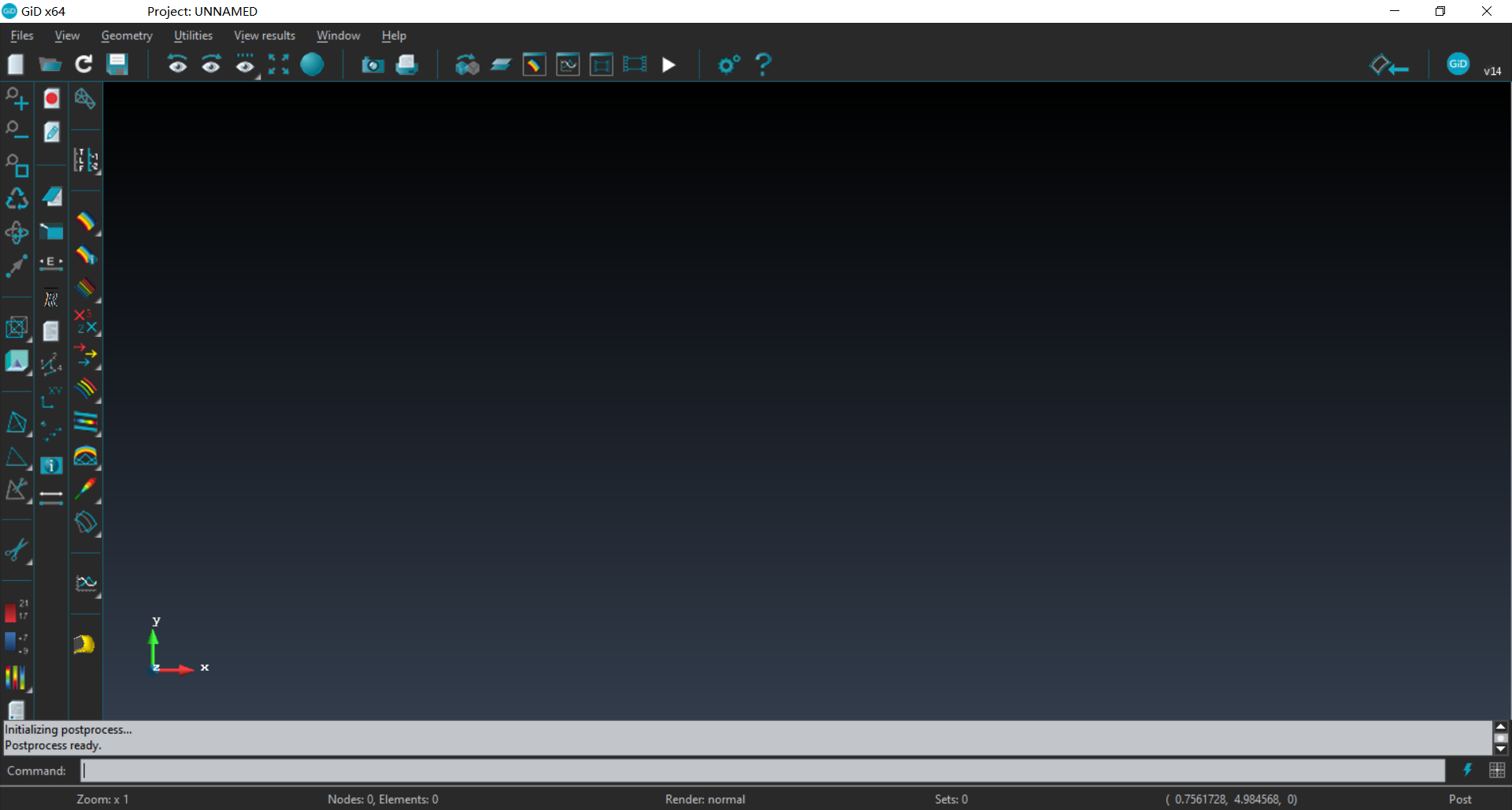This screenshot has height=810, width=1512.
Task: Click the round GiD logo button
Action: click(1458, 64)
